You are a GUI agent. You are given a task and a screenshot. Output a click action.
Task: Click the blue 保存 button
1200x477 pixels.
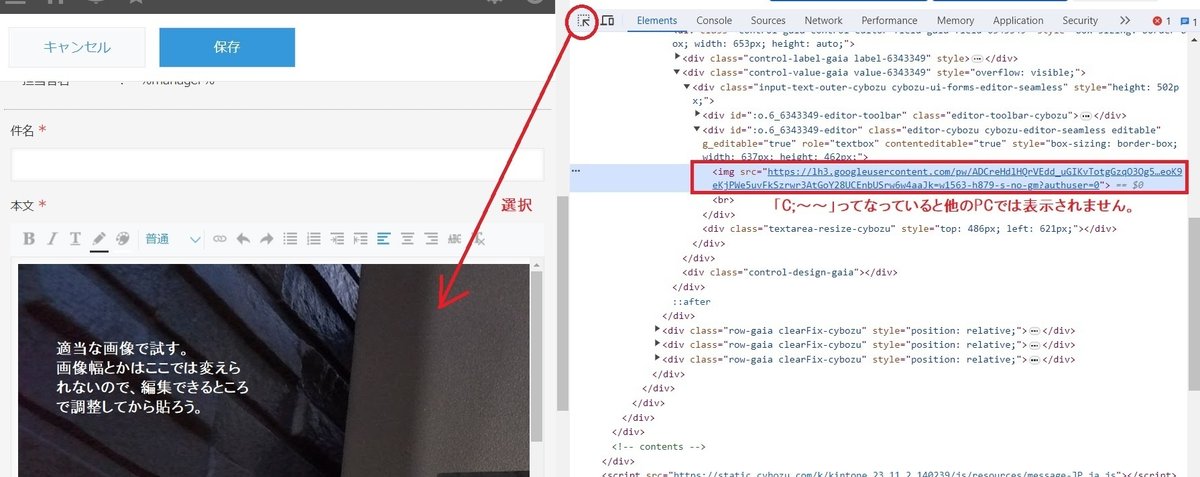point(227,47)
